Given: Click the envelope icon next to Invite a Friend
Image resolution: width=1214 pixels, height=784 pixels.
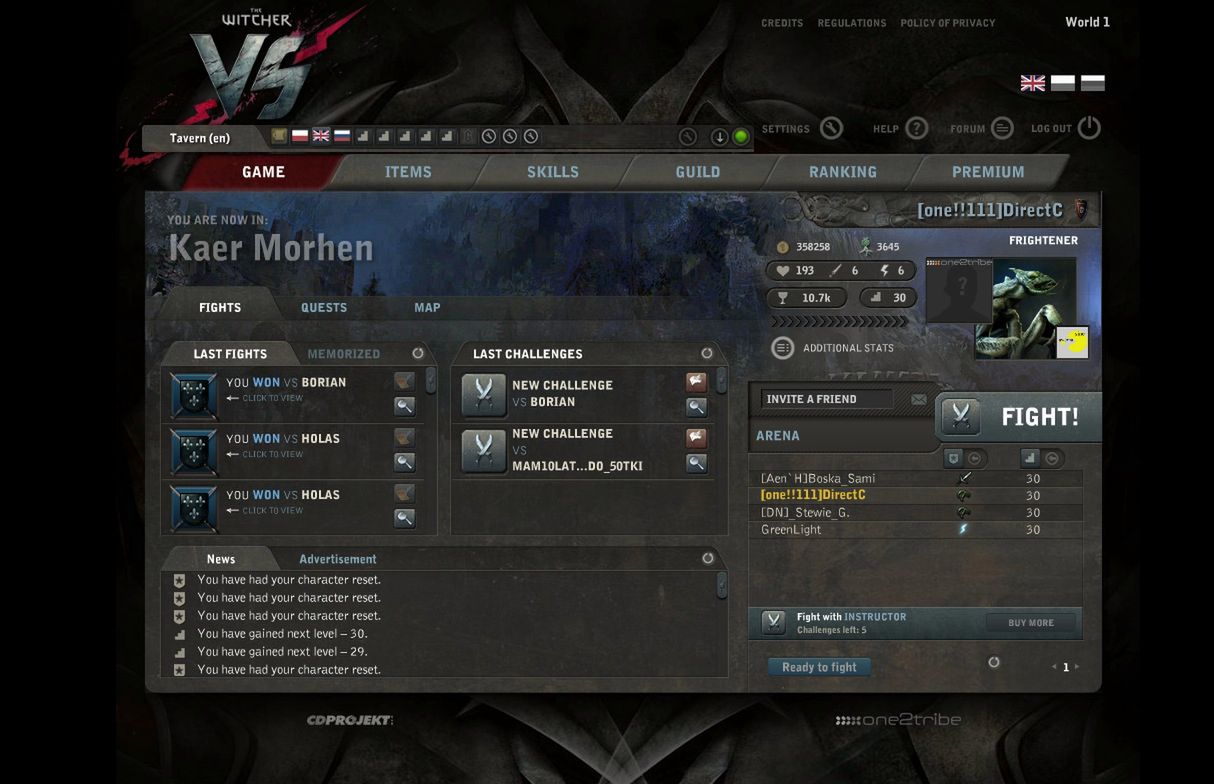Looking at the screenshot, I should pyautogui.click(x=918, y=399).
